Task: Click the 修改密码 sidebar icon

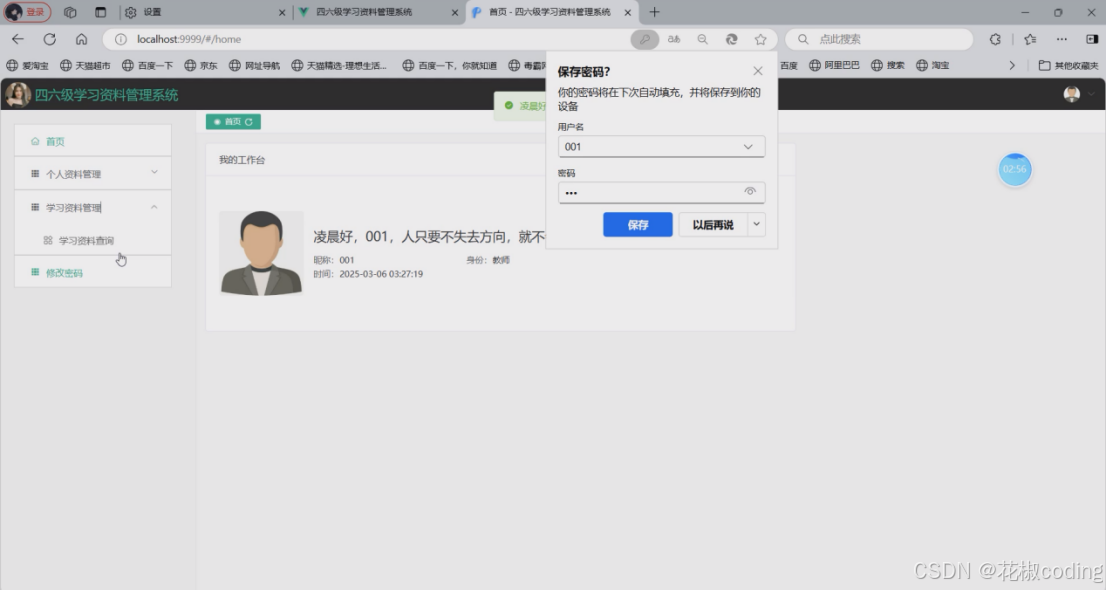Action: coord(34,272)
